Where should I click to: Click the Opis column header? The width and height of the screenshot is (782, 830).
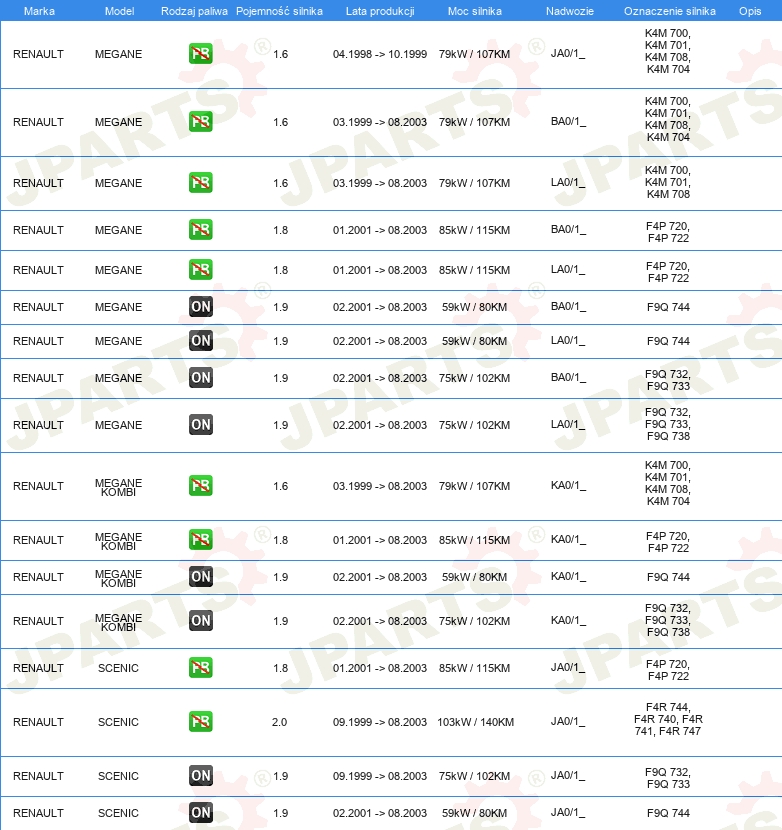(x=750, y=11)
